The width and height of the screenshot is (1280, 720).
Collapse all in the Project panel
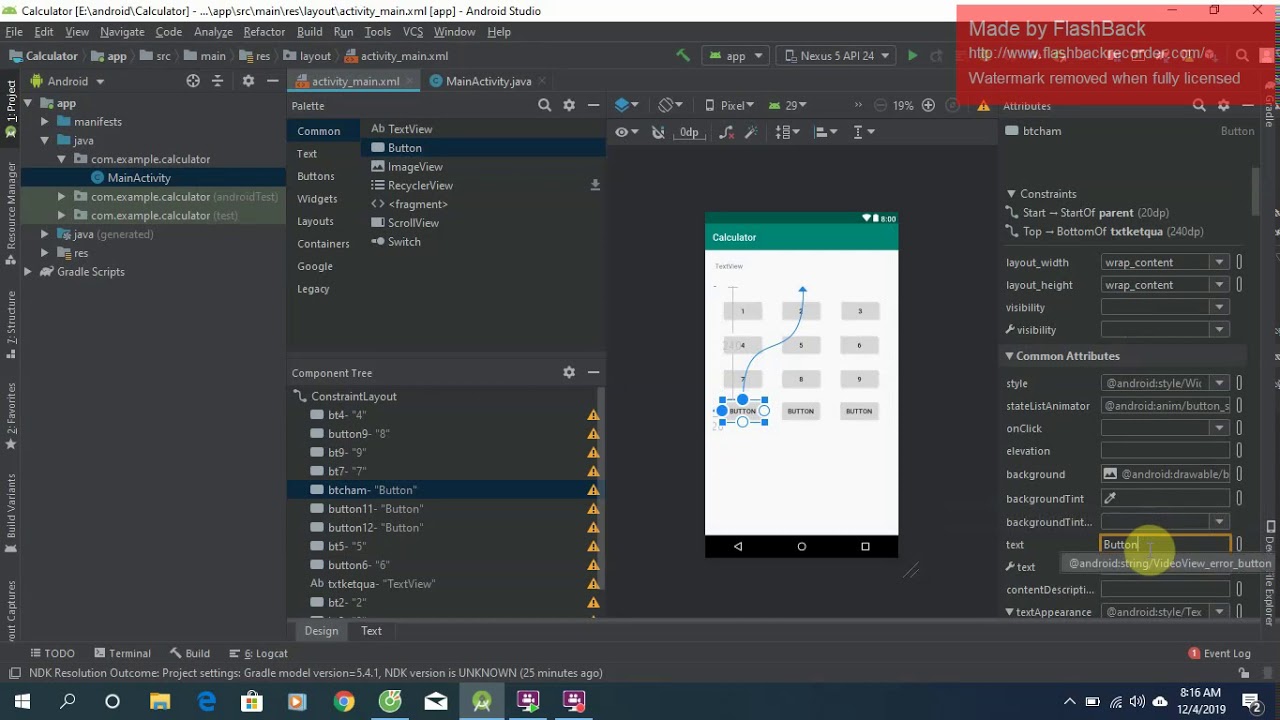pos(217,81)
